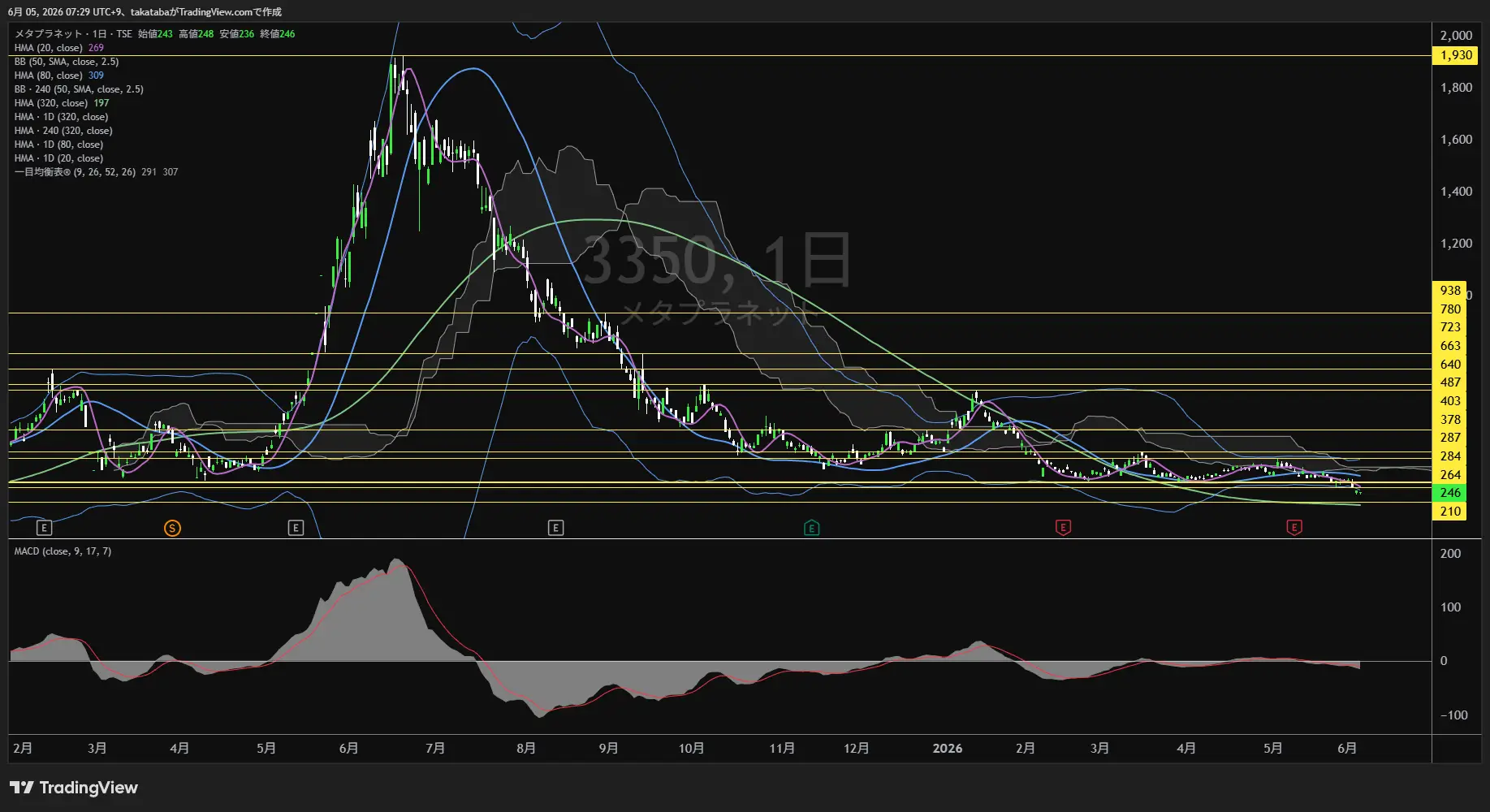
Task: Click the 始値243 open price value
Action: point(155,34)
